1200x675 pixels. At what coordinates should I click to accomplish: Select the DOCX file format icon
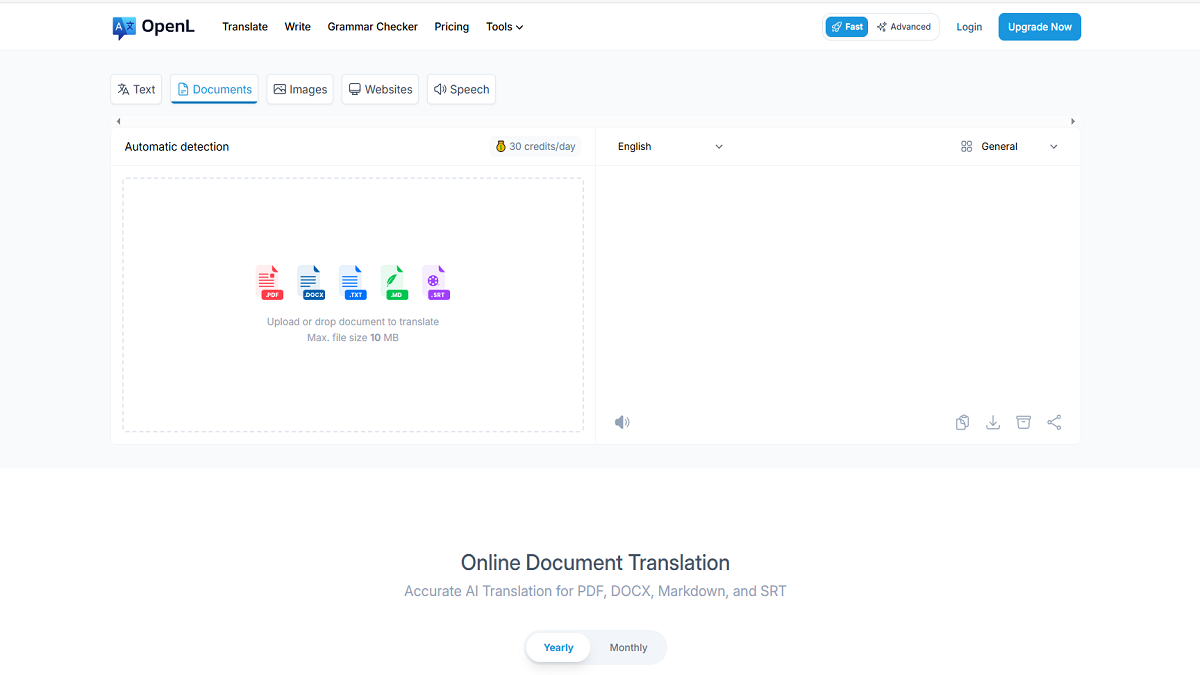311,282
